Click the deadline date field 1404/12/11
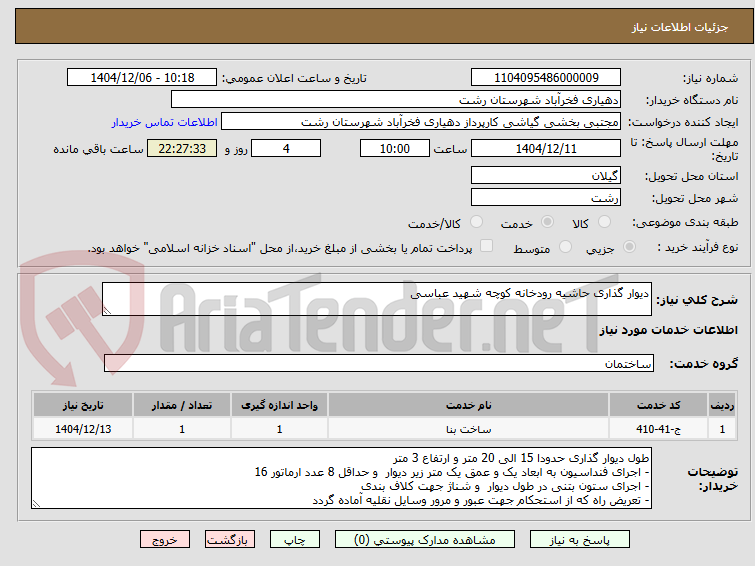Viewport: 755px width, 566px height. tap(546, 148)
